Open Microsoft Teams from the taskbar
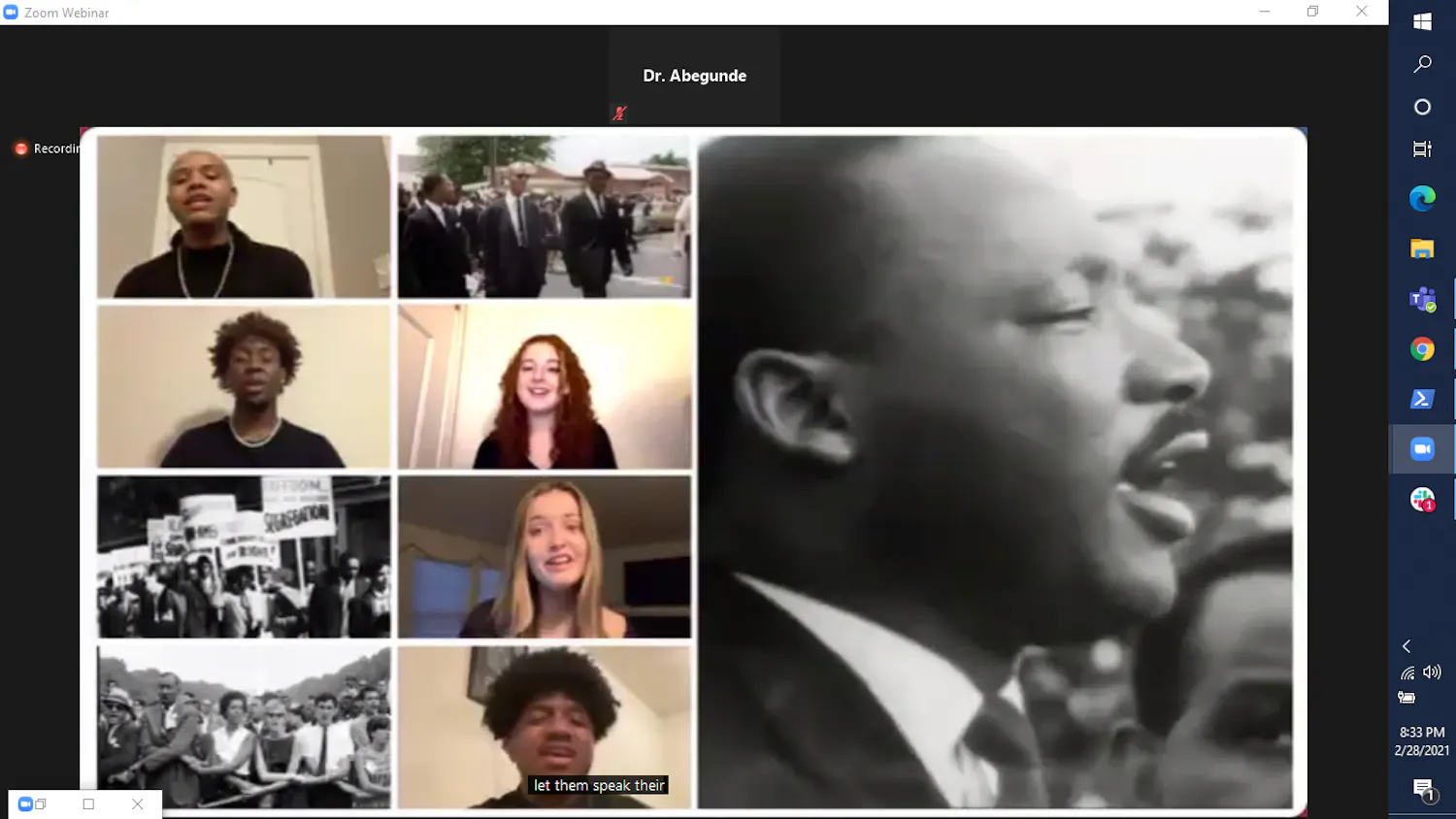1456x819 pixels. click(1422, 299)
